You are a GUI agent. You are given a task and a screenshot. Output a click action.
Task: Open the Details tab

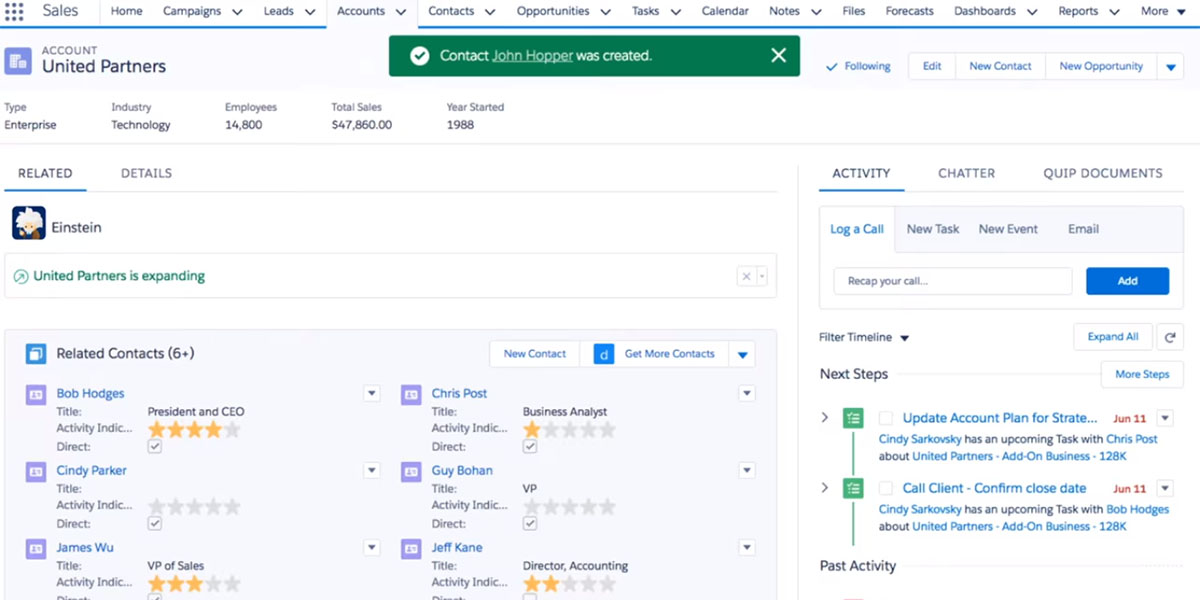point(146,173)
